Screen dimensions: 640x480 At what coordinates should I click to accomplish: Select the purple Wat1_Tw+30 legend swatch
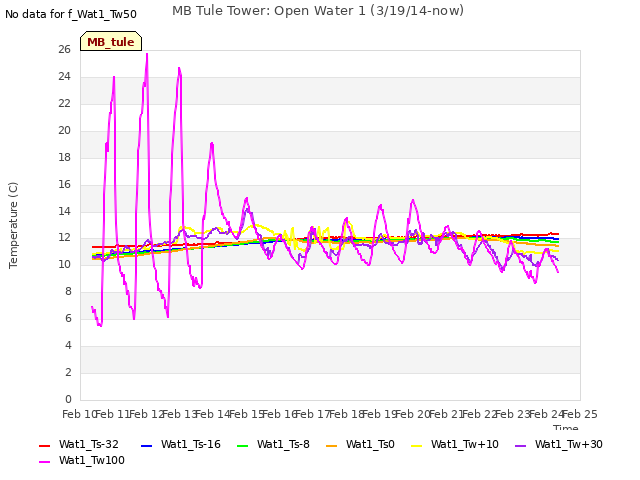[x=520, y=446]
